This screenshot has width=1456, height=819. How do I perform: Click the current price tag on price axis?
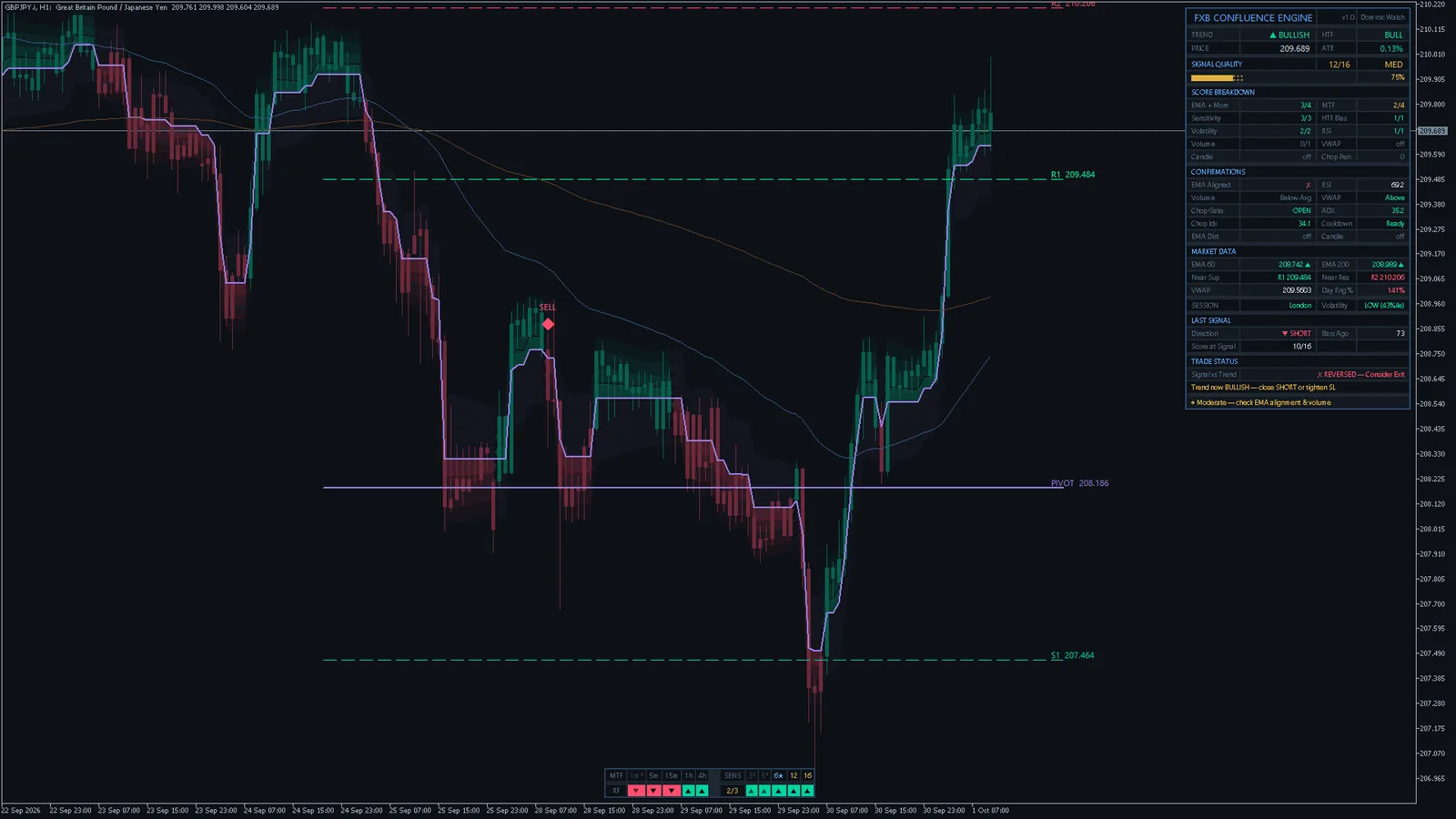pyautogui.click(x=1432, y=131)
